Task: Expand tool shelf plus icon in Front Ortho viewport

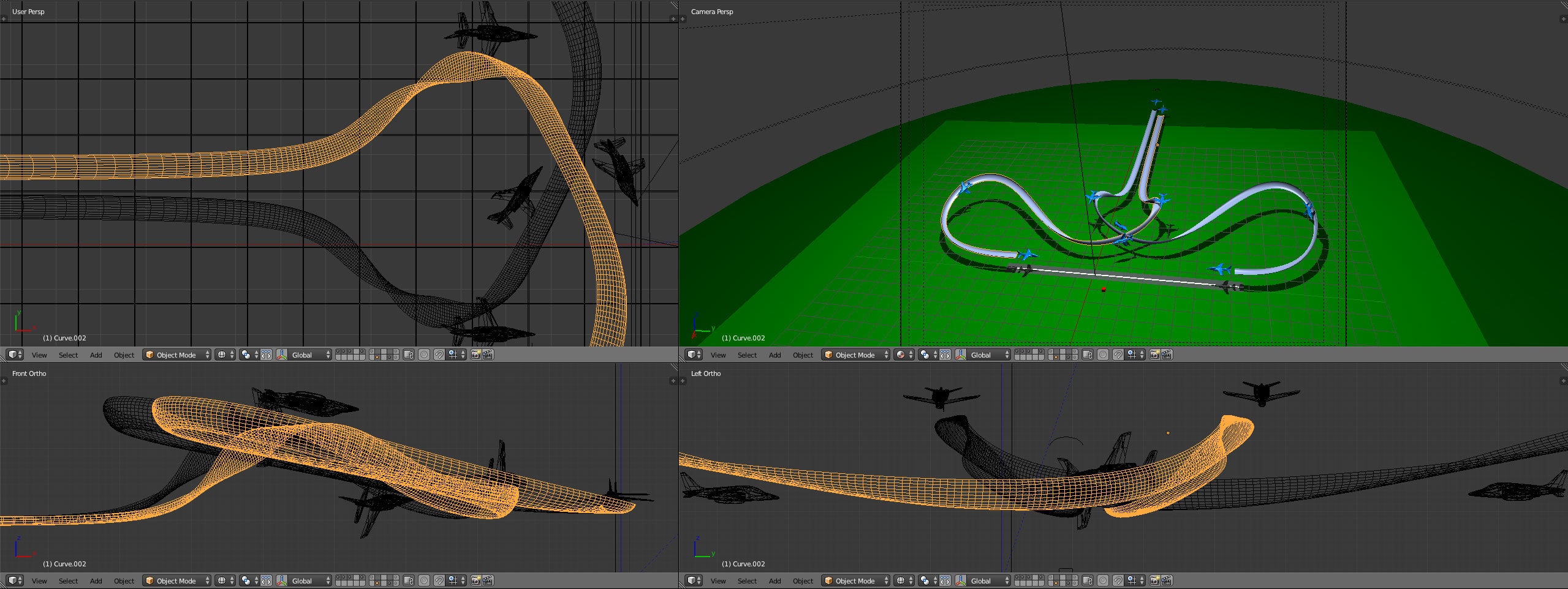Action: coord(4,381)
